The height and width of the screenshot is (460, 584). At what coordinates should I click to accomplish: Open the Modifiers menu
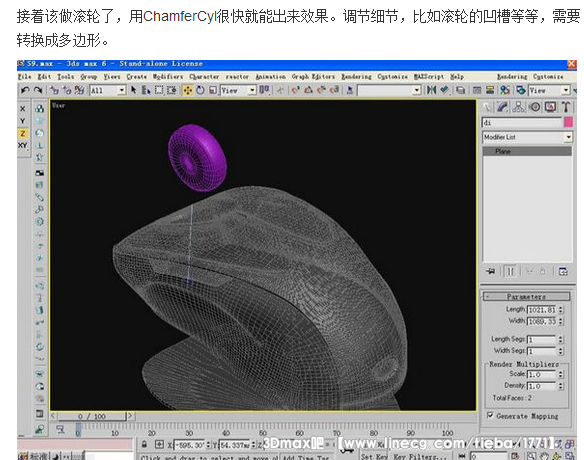point(168,77)
